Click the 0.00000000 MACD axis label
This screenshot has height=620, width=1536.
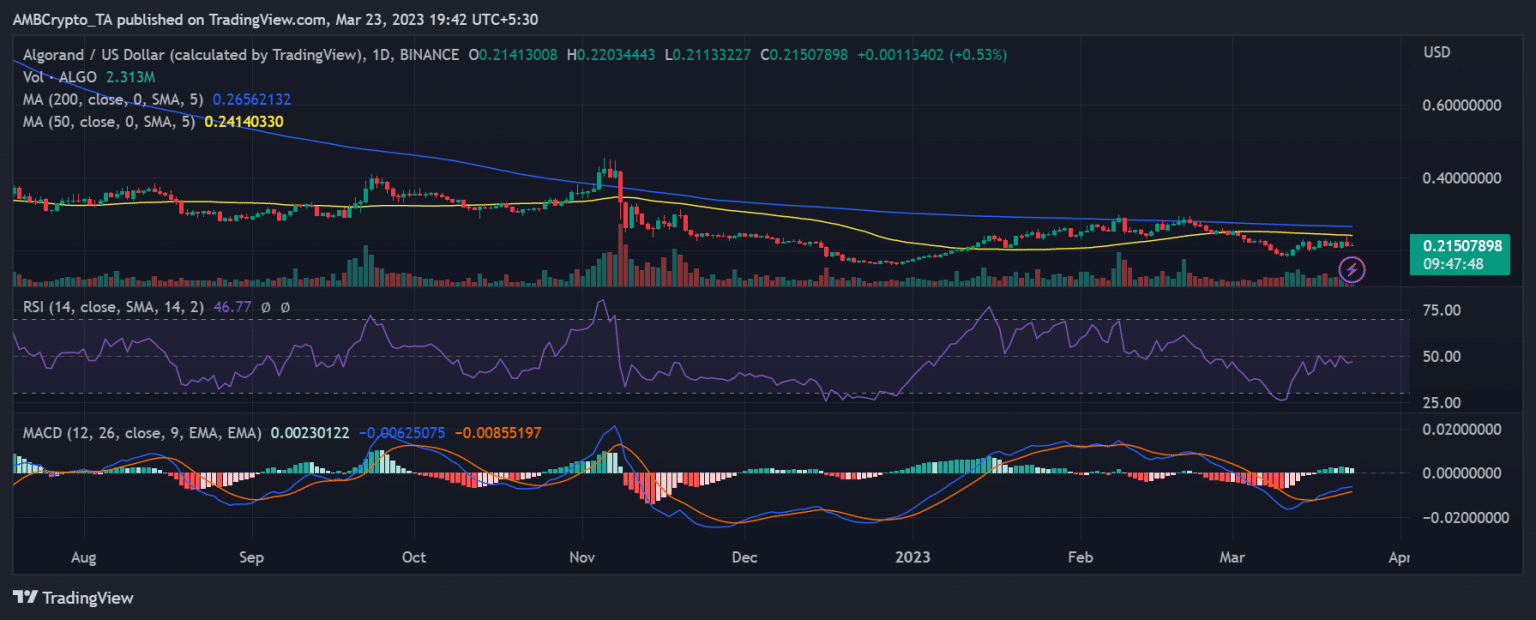pos(1463,472)
